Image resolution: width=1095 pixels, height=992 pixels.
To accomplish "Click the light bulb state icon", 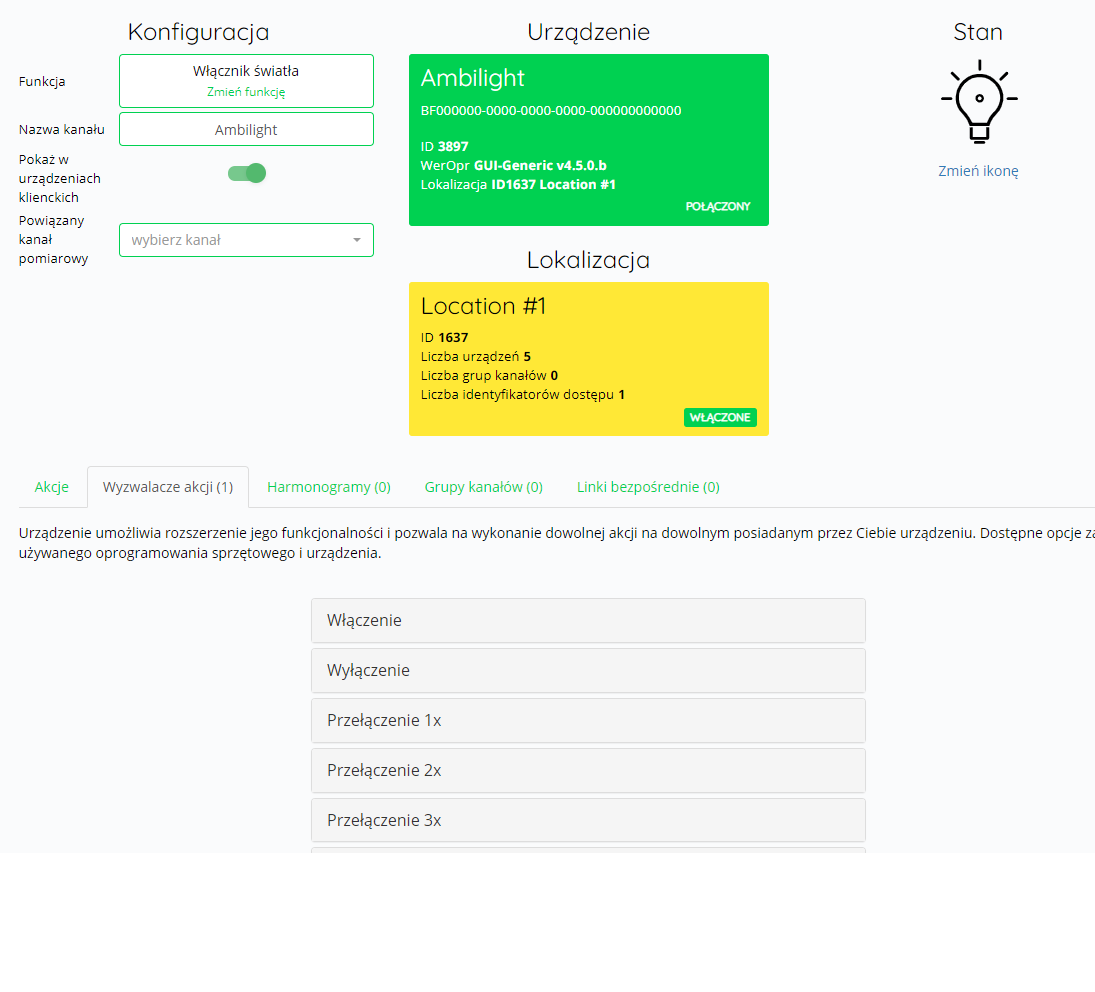I will [x=978, y=102].
